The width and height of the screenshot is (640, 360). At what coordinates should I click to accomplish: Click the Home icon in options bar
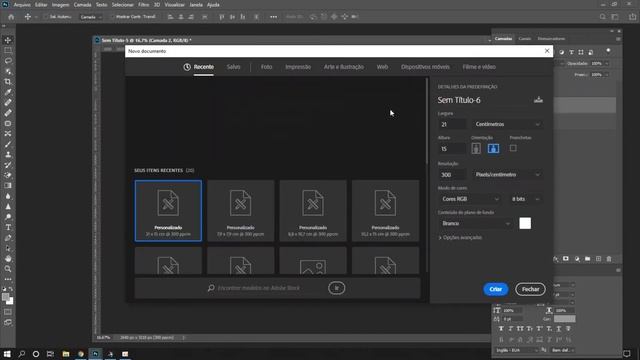click(x=11, y=17)
